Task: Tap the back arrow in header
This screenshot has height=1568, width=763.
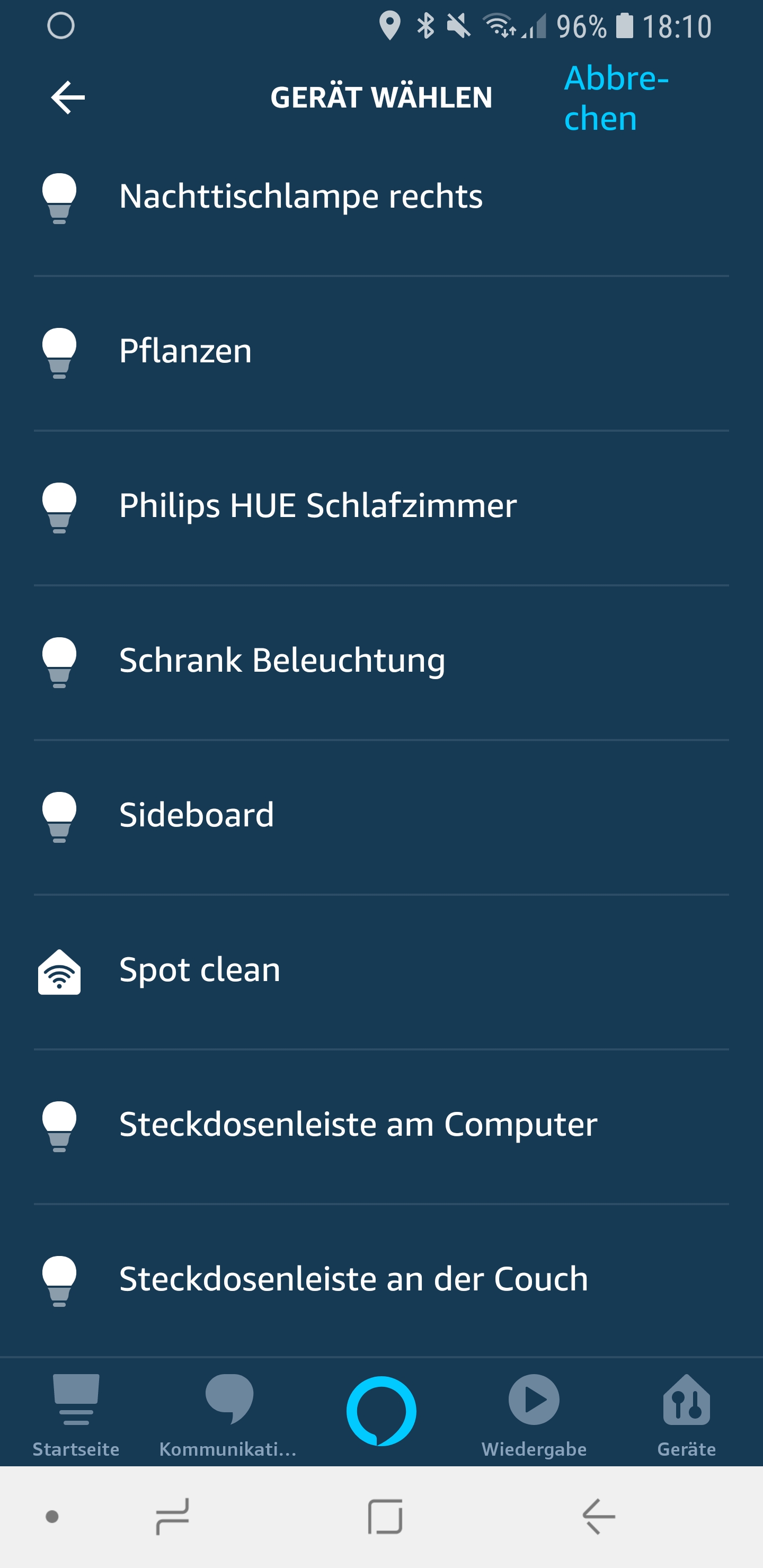Action: click(68, 97)
